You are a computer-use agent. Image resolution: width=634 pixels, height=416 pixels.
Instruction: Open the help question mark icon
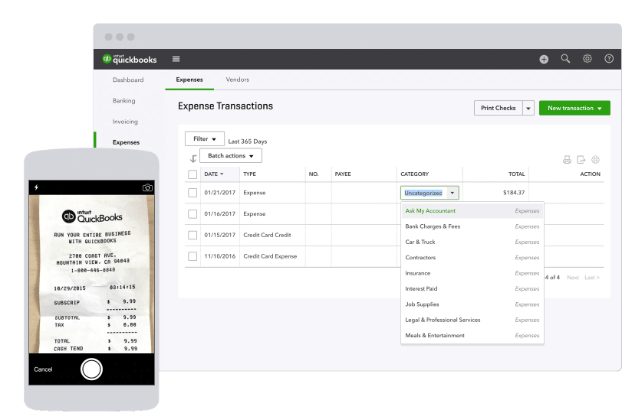tap(609, 59)
